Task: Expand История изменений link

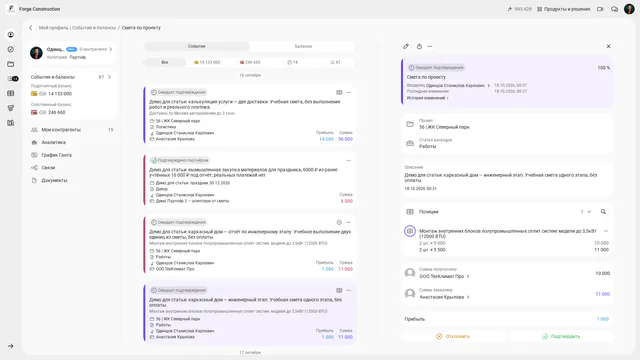Action: tap(427, 98)
